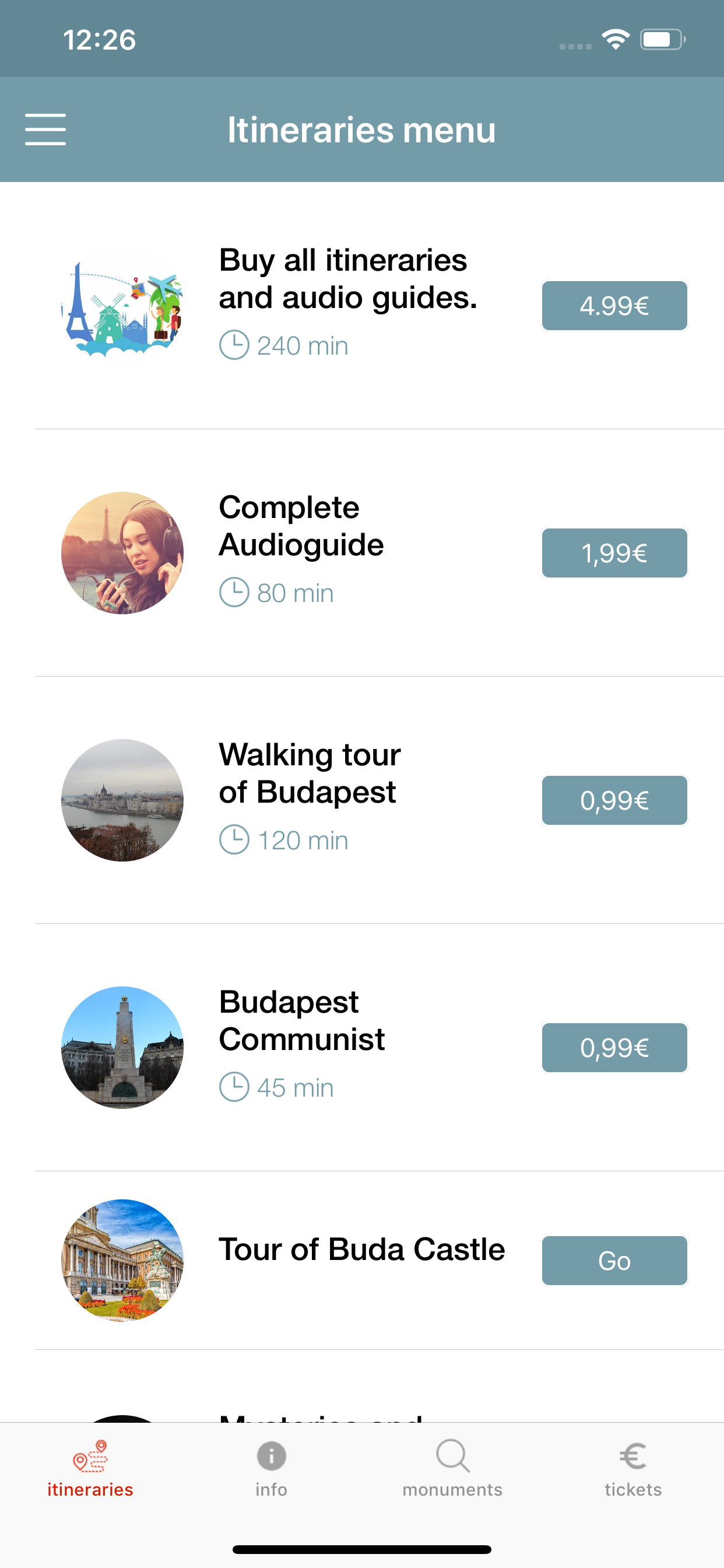Click the clock icon beside 45 min
Image resolution: width=724 pixels, height=1568 pixels.
coord(234,1087)
